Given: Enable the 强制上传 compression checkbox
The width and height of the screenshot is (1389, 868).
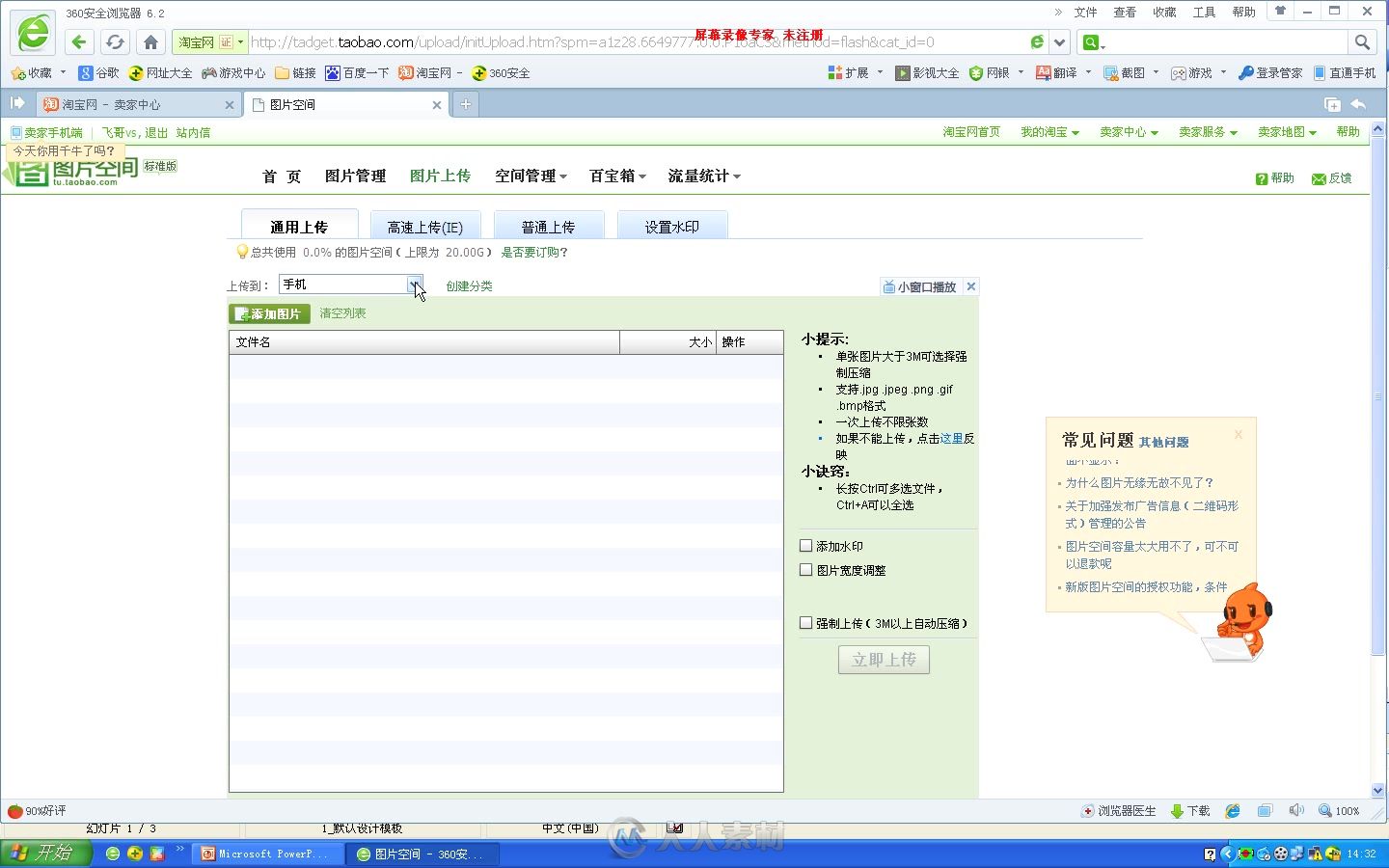Looking at the screenshot, I should tap(805, 623).
